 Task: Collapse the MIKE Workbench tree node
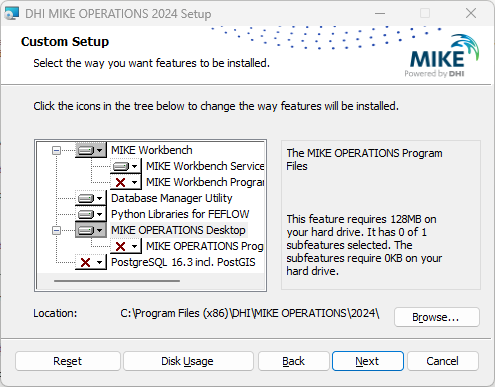coord(56,151)
